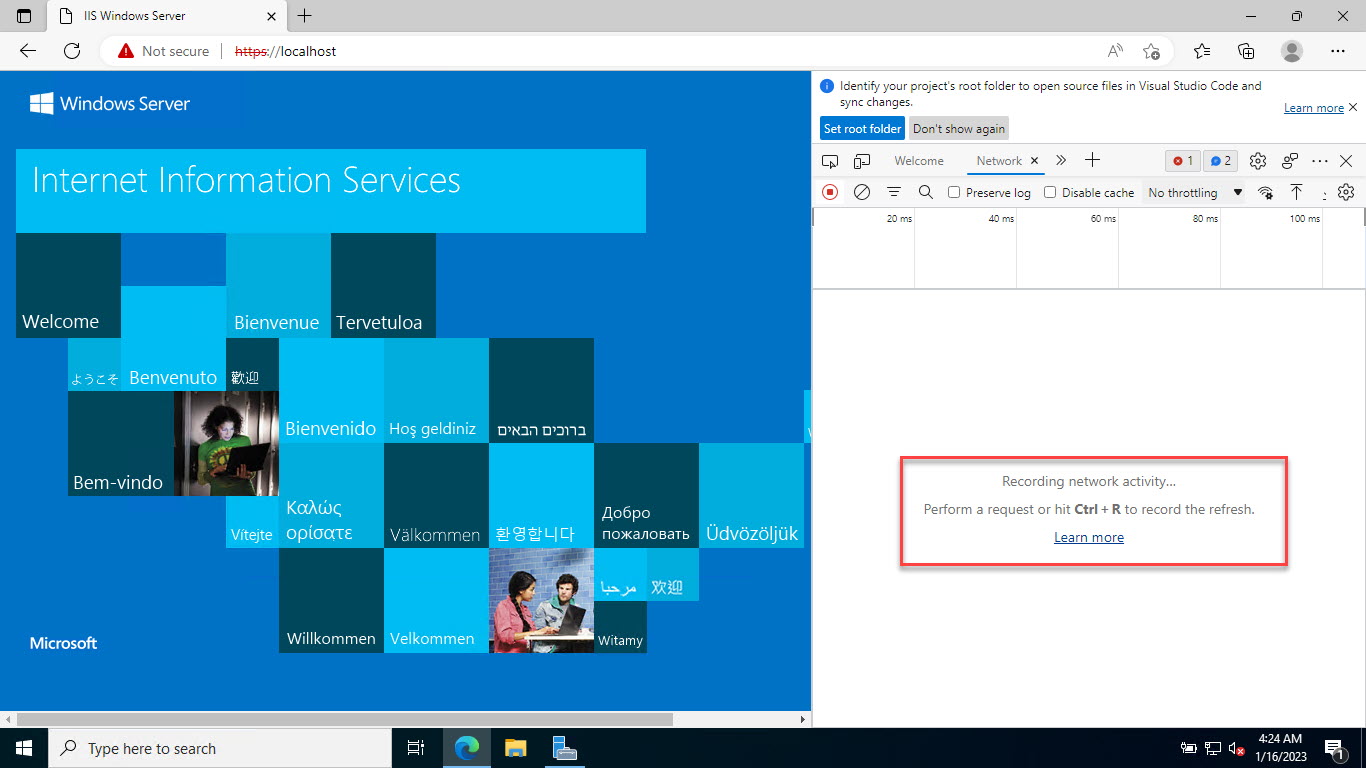1366x768 pixels.
Task: Click the Welcome tile
Action: pyautogui.click(x=68, y=285)
